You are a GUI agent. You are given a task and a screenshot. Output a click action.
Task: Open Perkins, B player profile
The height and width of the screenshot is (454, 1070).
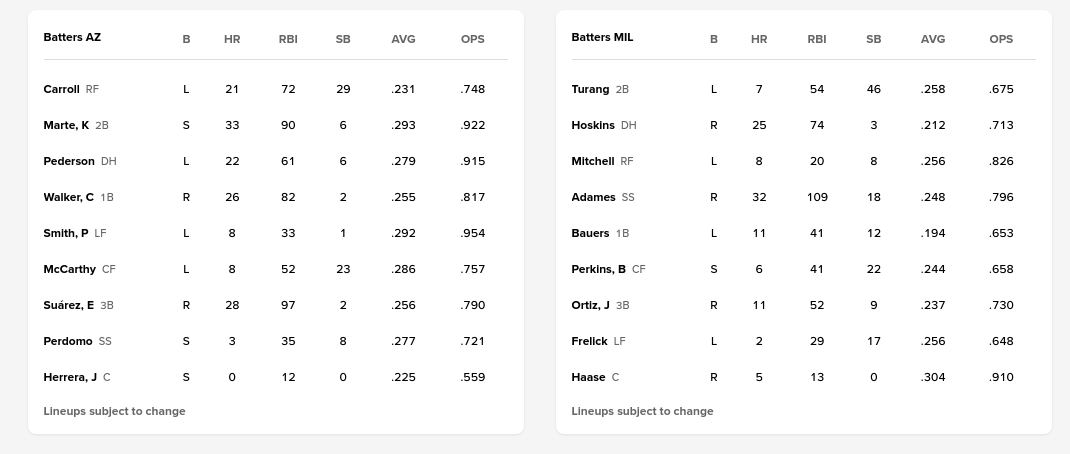599,269
